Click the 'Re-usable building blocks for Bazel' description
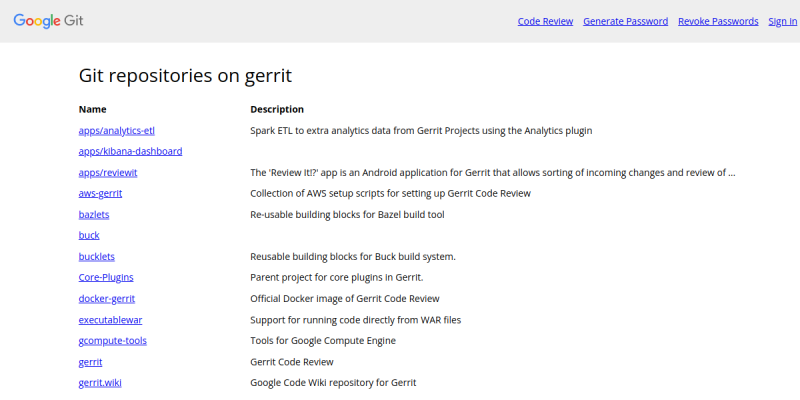The width and height of the screenshot is (800, 400). pyautogui.click(x=347, y=215)
